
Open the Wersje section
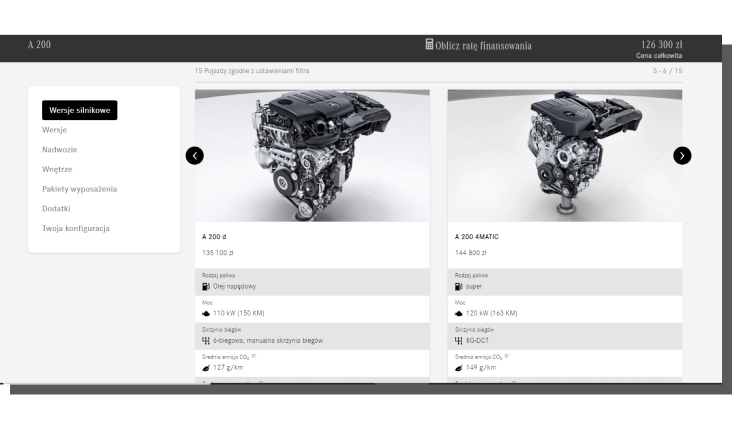tap(55, 130)
